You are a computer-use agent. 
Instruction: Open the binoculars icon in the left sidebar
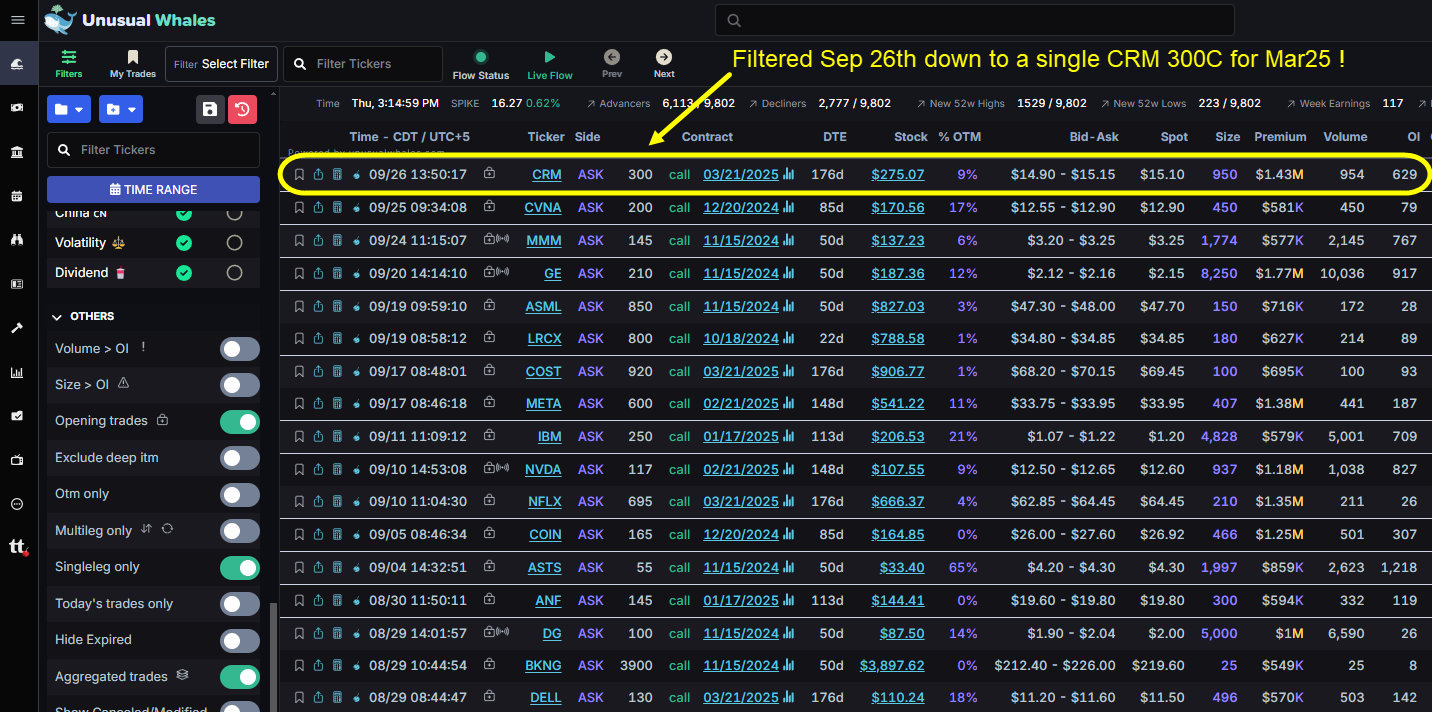[17, 240]
